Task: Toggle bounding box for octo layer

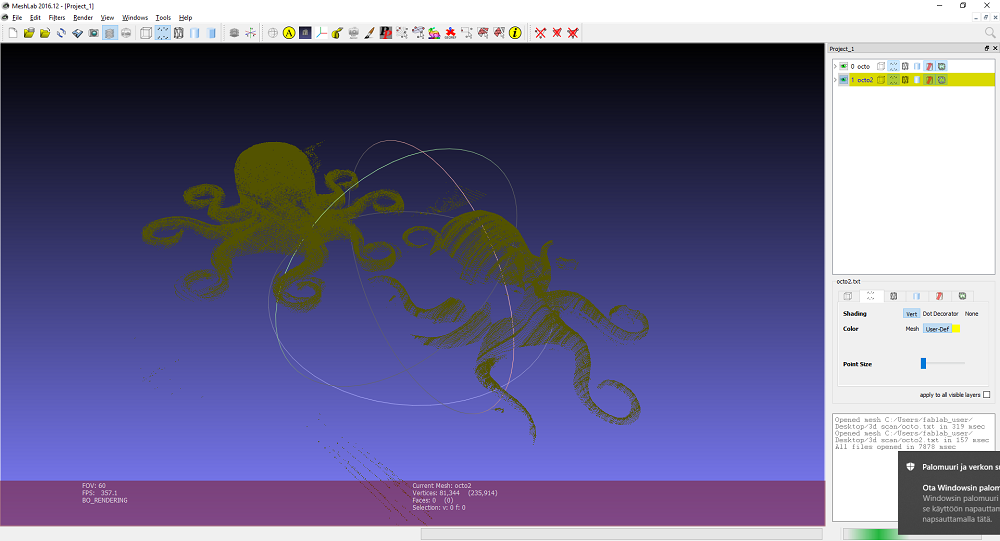Action: tap(881, 66)
